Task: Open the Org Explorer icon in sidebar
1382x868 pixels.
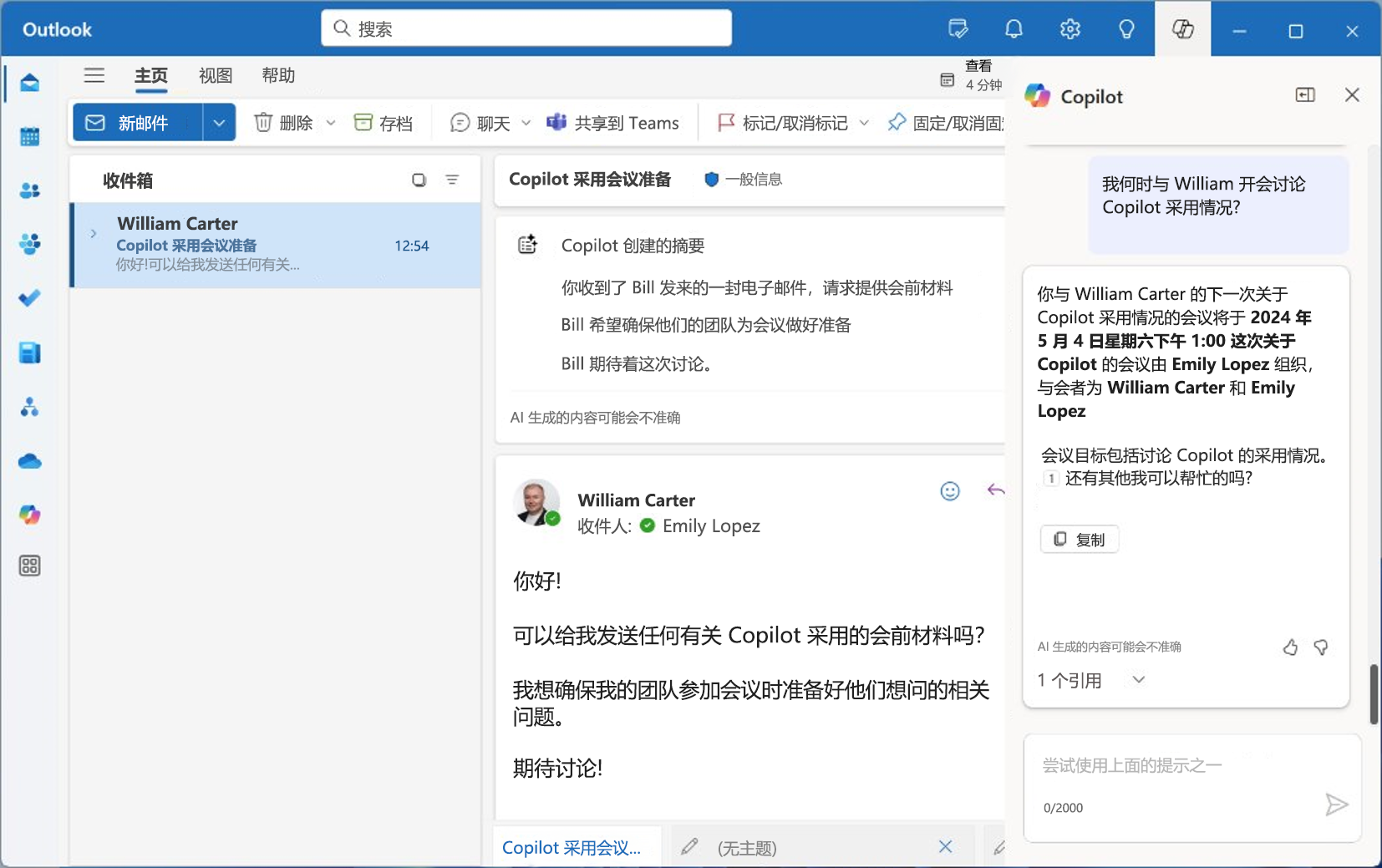Action: click(x=30, y=407)
